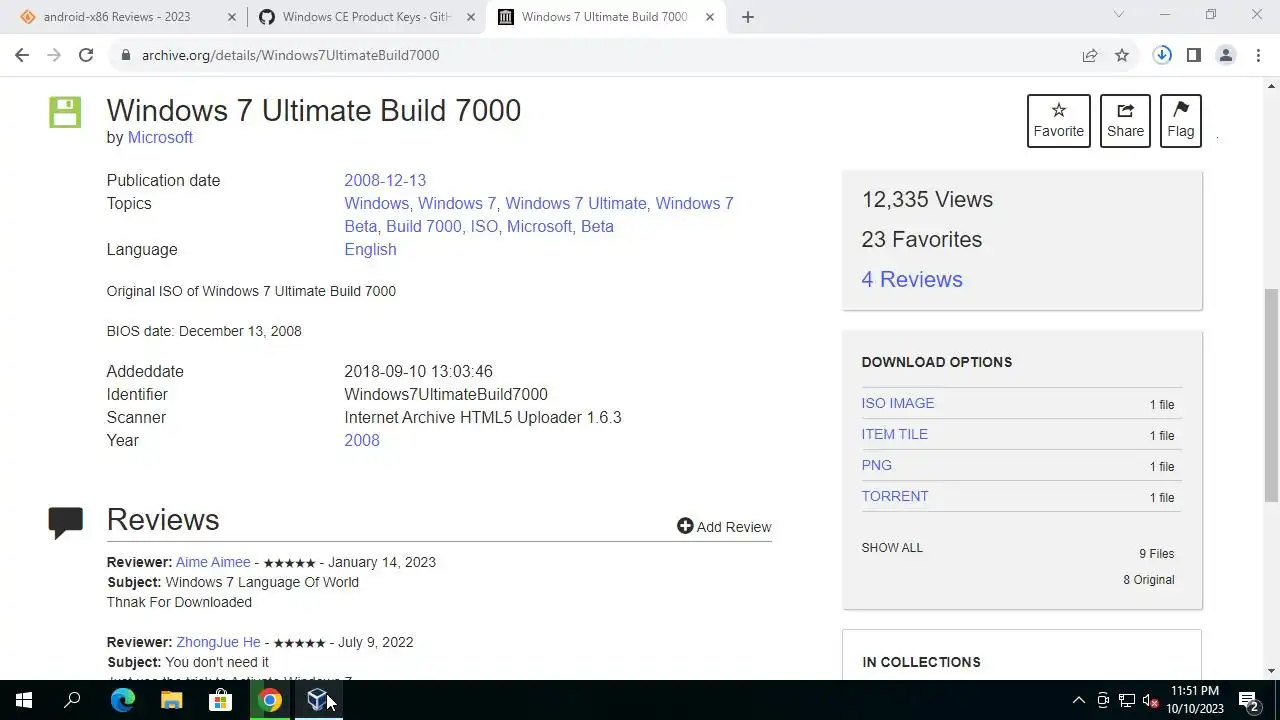
Task: Click the Reviews speech bubble icon
Action: coord(65,522)
